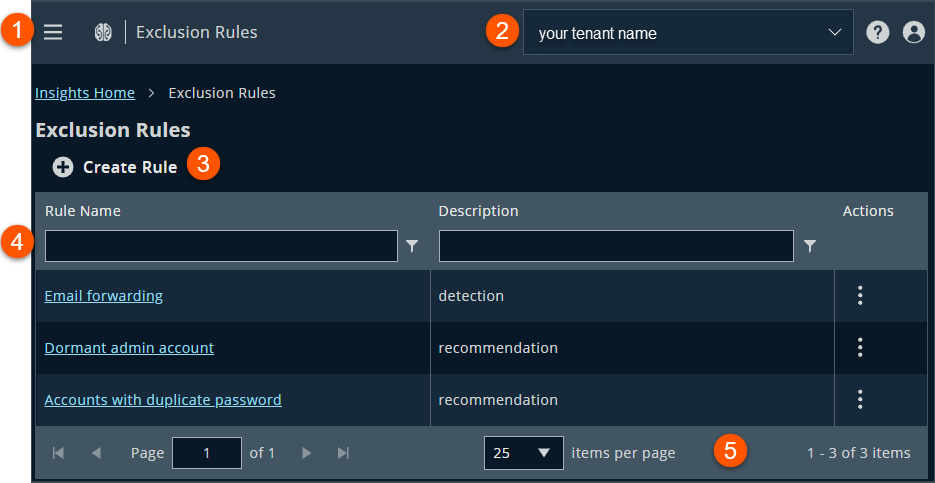
Task: Open actions for Accounts with duplicate password
Action: [x=860, y=400]
